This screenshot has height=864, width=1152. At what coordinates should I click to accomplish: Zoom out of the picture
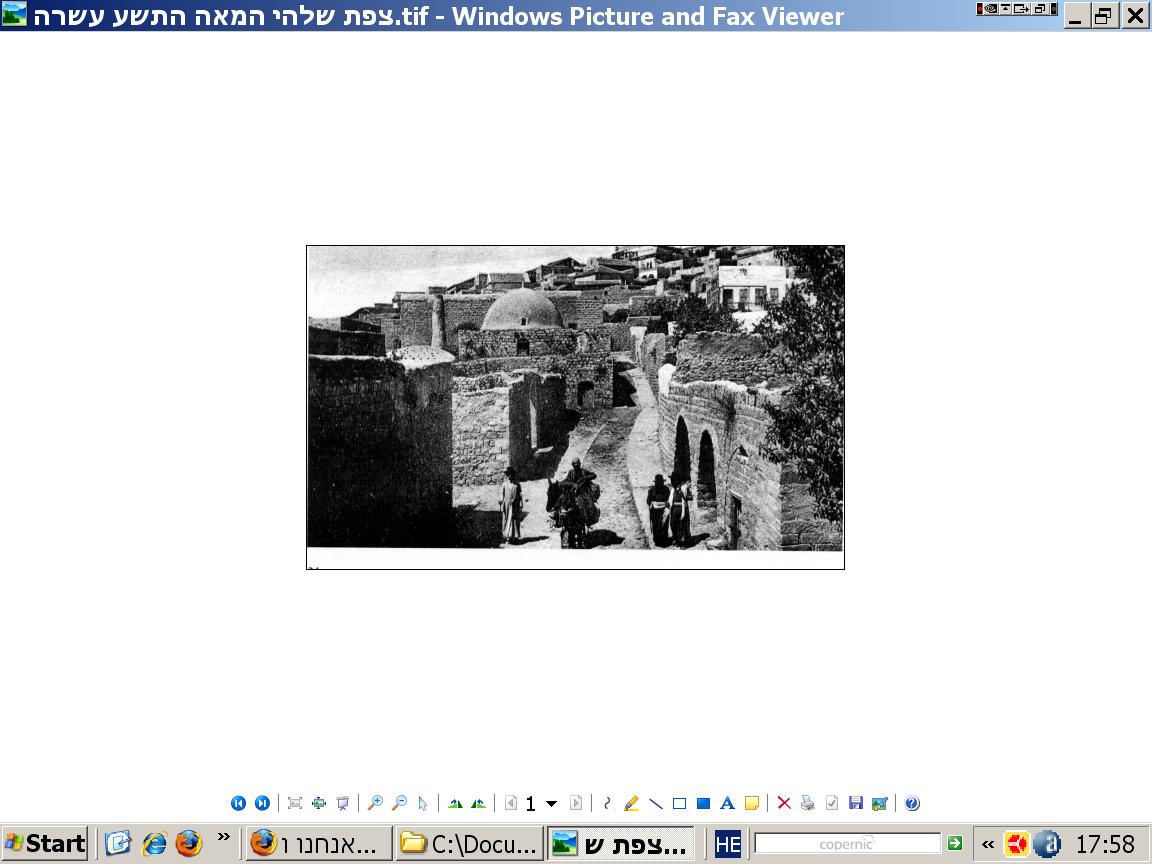click(x=399, y=803)
